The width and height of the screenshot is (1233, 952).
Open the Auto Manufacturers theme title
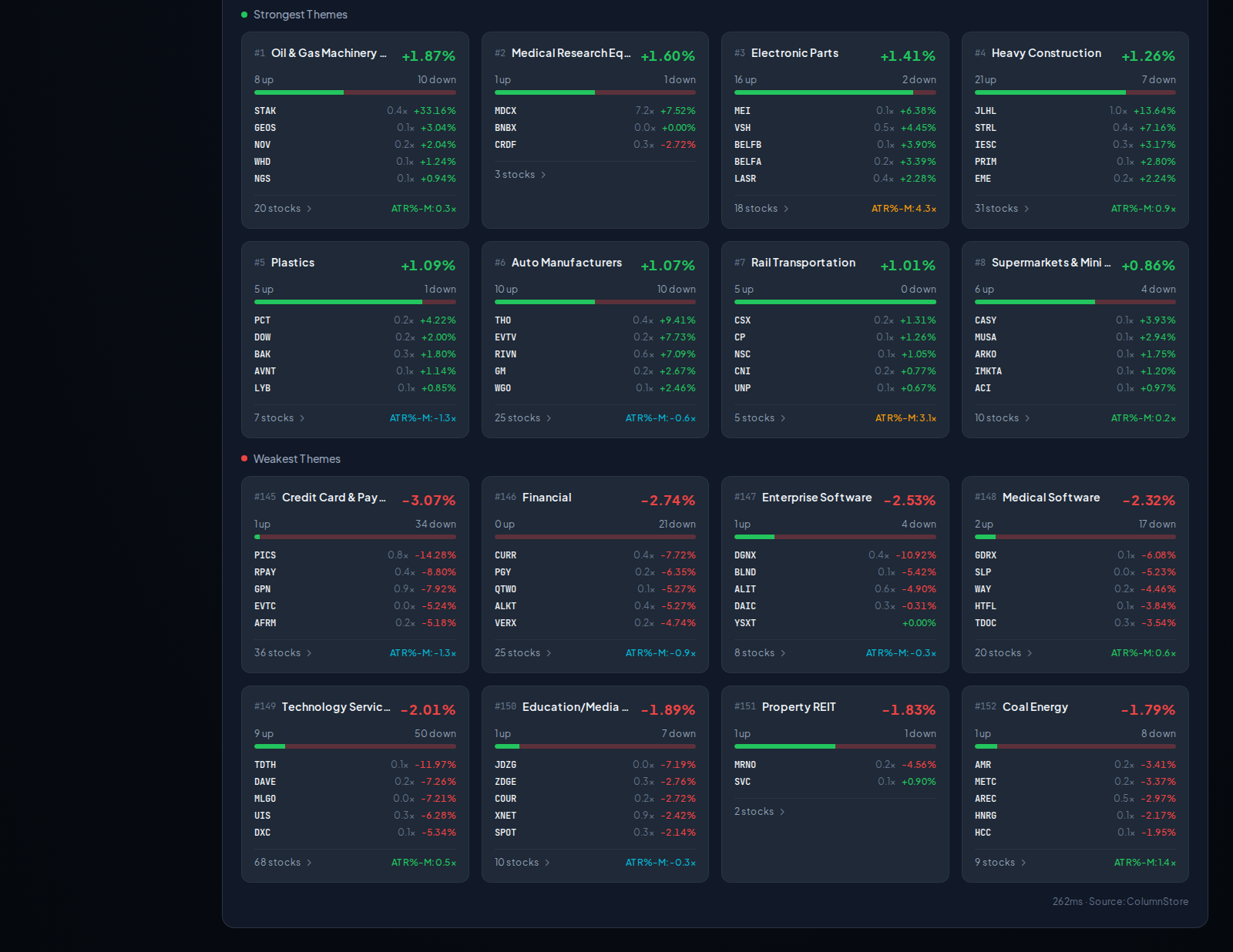point(566,263)
